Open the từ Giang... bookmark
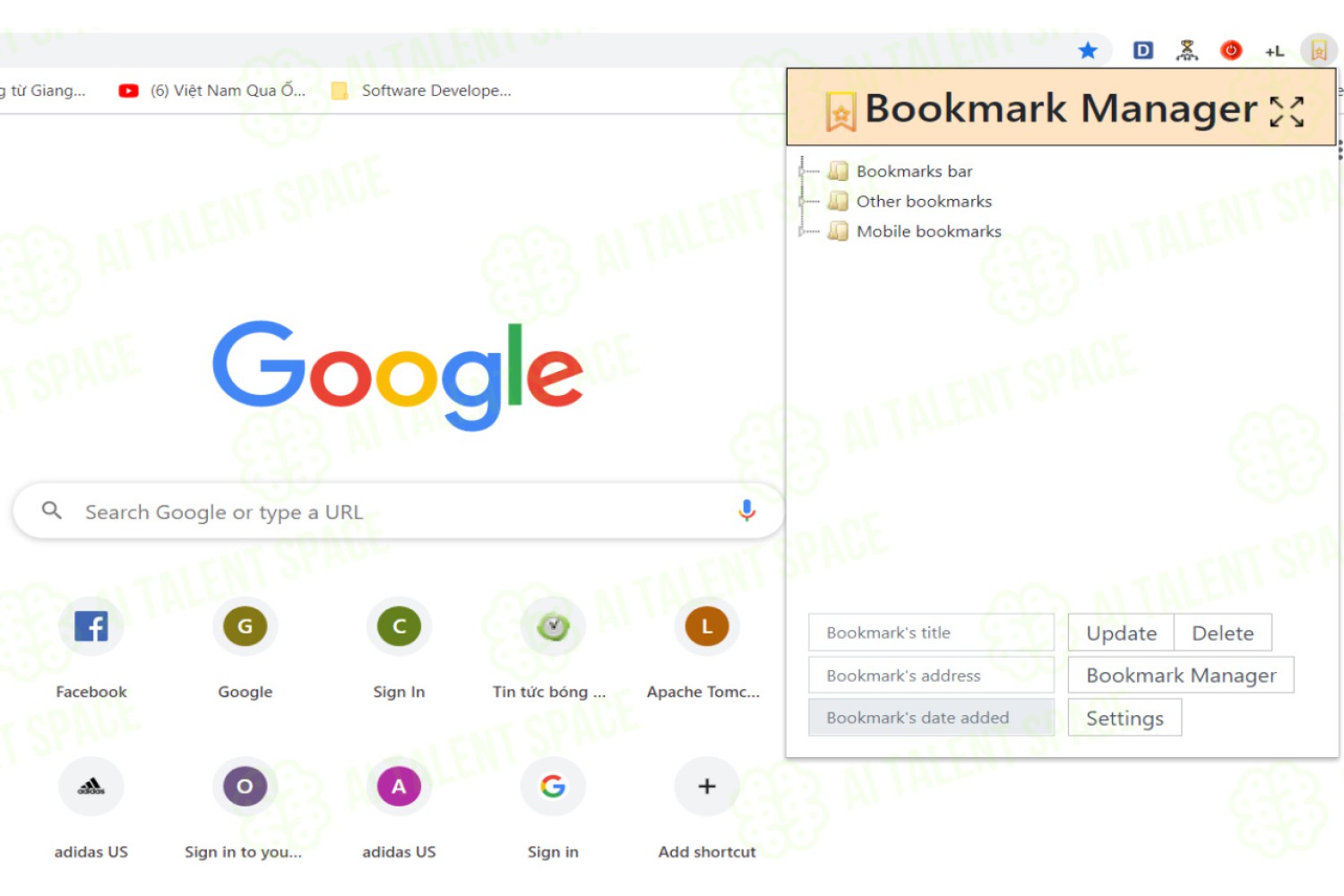 click(42, 90)
